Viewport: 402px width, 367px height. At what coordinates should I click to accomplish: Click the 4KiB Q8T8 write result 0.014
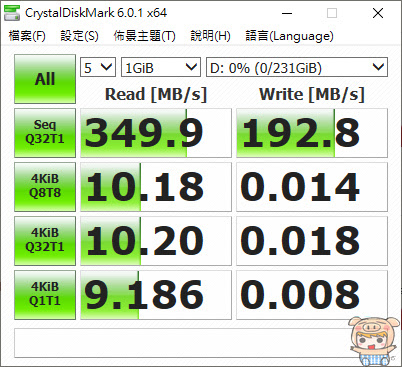pyautogui.click(x=312, y=187)
